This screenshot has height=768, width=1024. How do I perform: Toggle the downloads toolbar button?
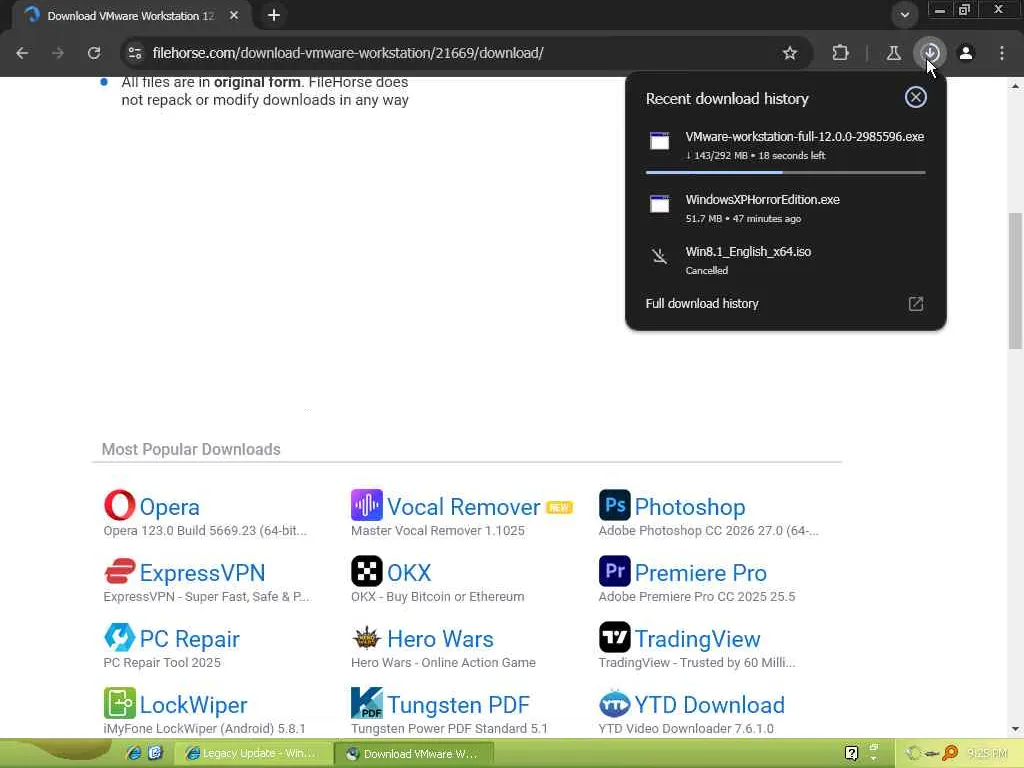(x=930, y=53)
